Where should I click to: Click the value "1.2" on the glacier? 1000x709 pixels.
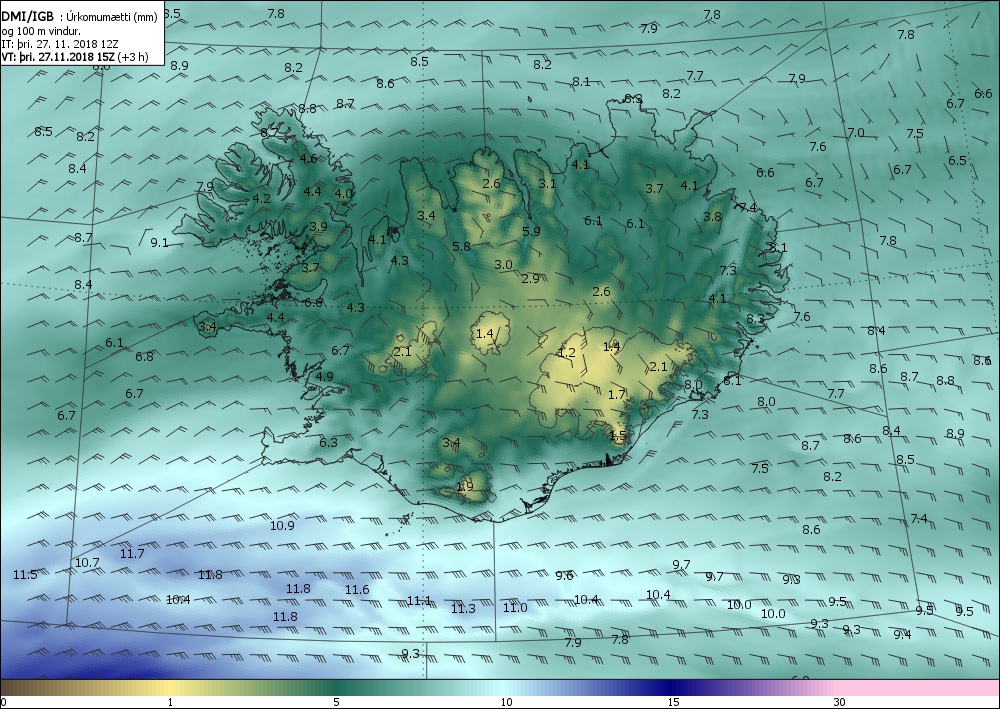pos(566,353)
